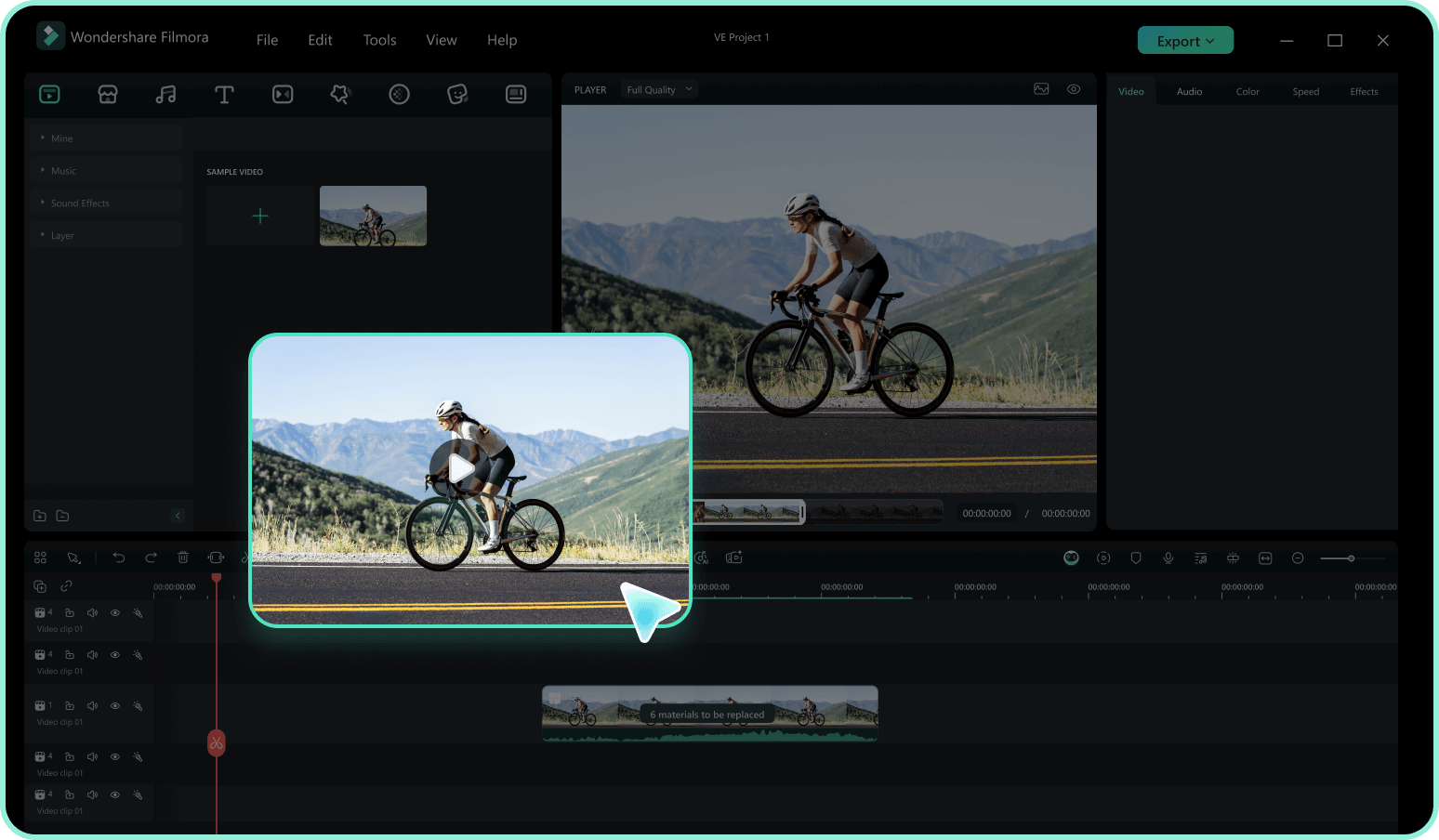Redo the last edit

point(151,558)
